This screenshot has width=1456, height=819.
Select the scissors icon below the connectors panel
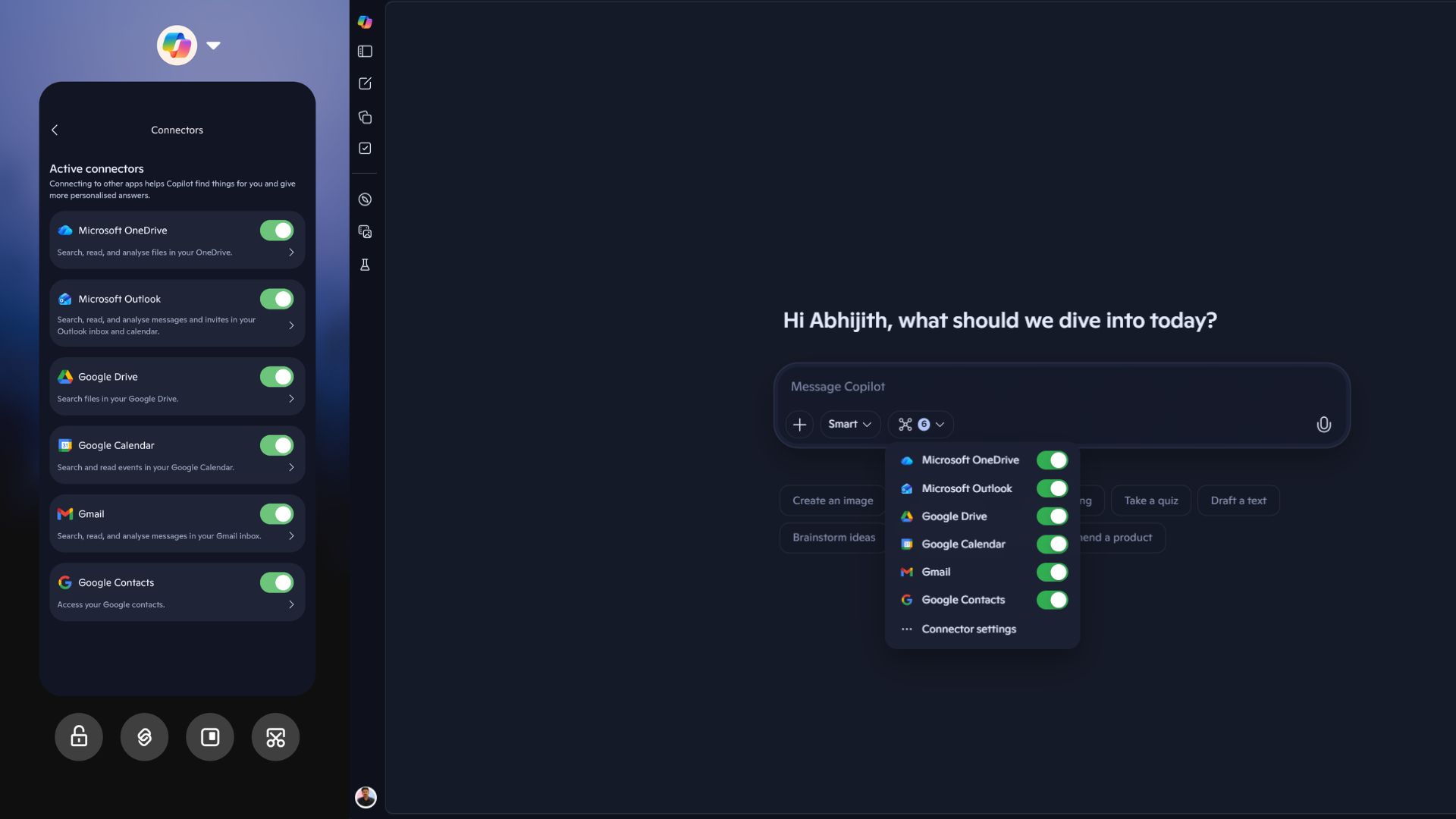click(275, 736)
